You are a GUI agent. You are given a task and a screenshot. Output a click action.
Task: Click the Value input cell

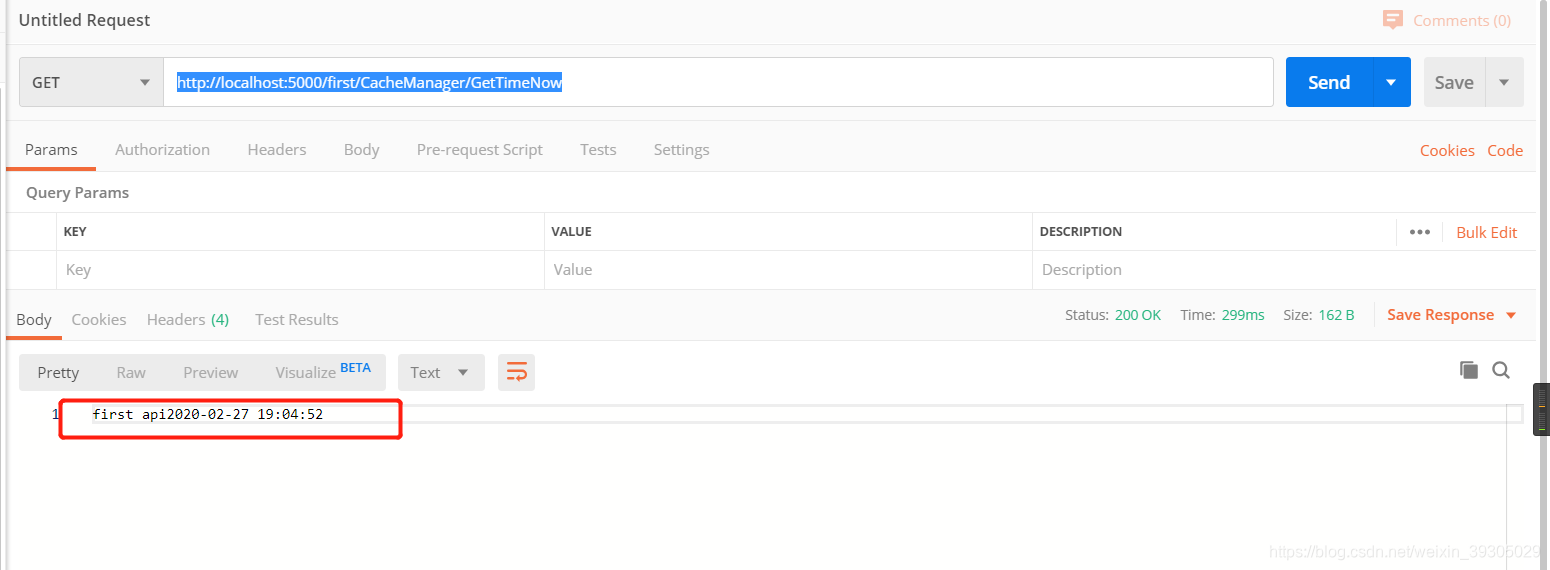click(788, 270)
